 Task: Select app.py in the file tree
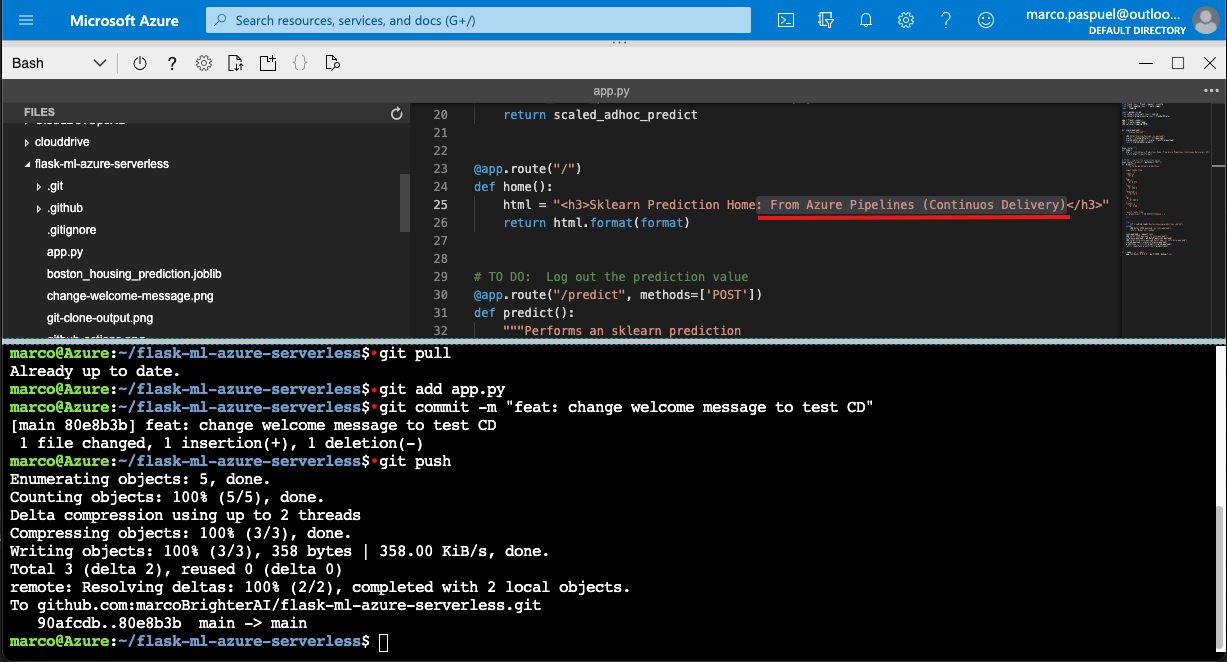pos(65,252)
